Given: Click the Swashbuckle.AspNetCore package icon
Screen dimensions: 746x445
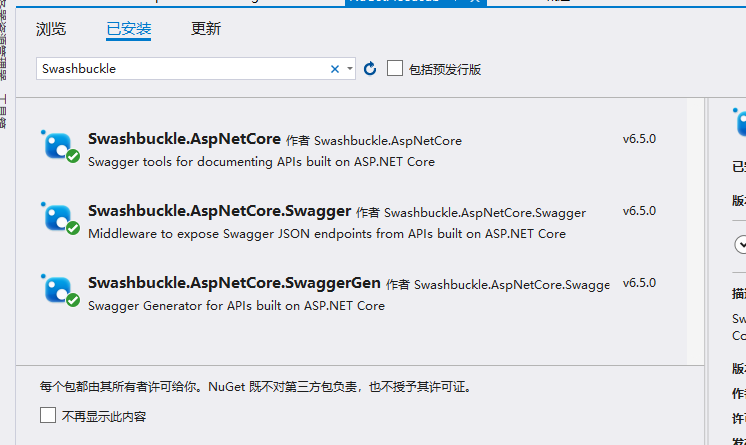Looking at the screenshot, I should coord(60,146).
